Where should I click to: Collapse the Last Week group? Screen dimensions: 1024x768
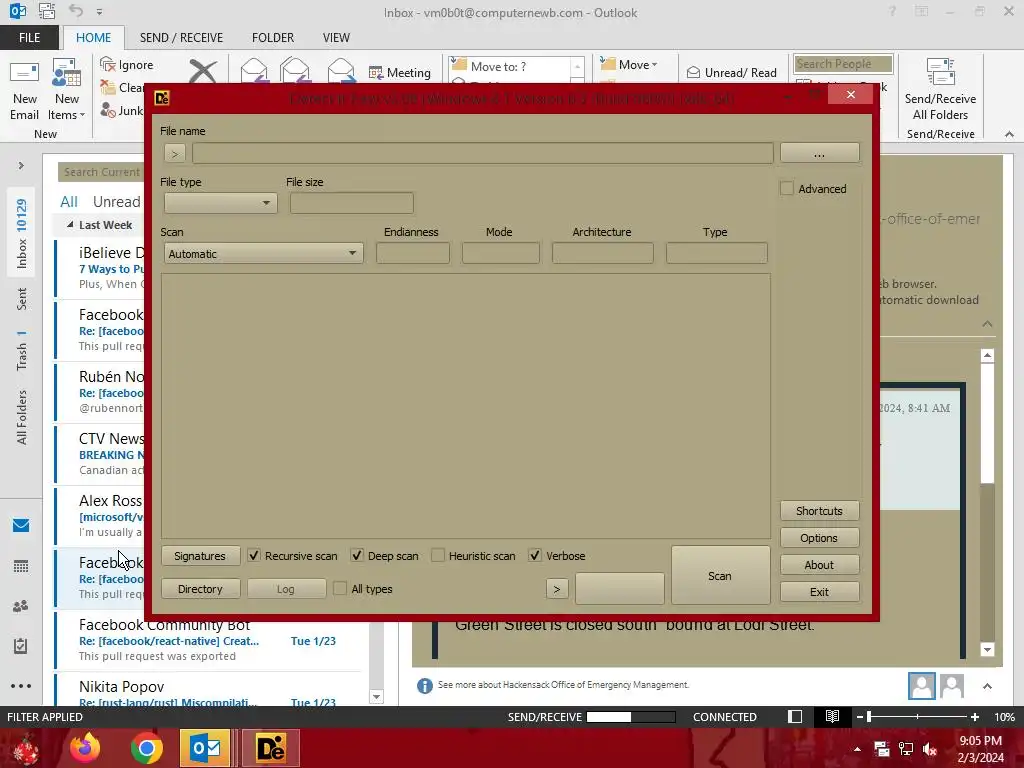[70, 225]
